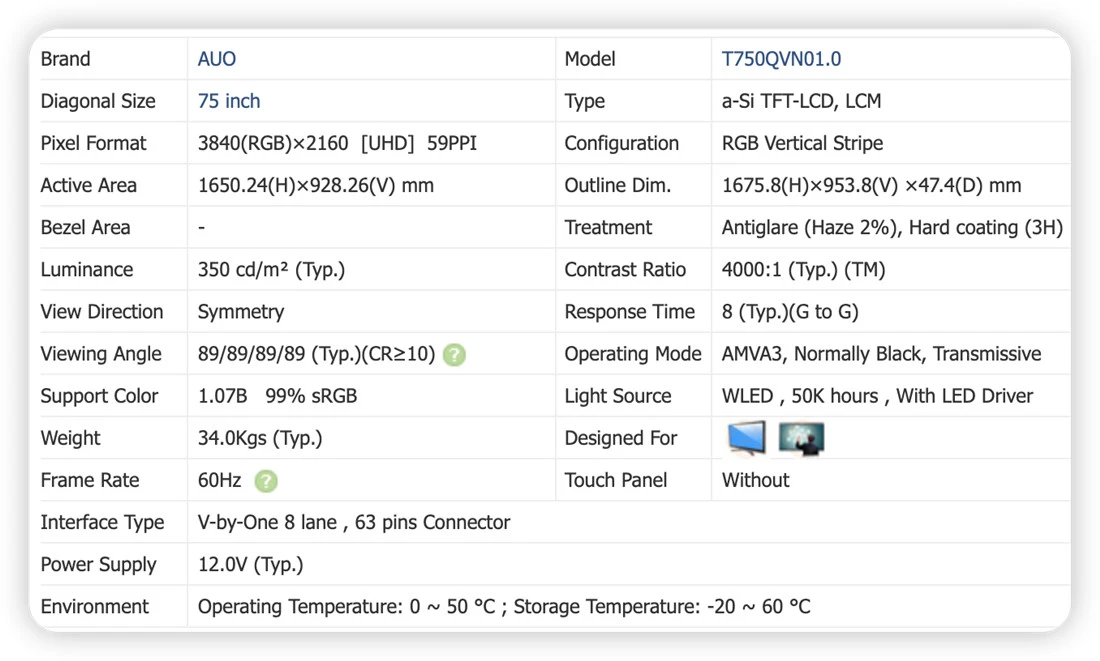This screenshot has height=661, width=1100.
Task: Open the 75 inch diagonal size link
Action: point(229,101)
